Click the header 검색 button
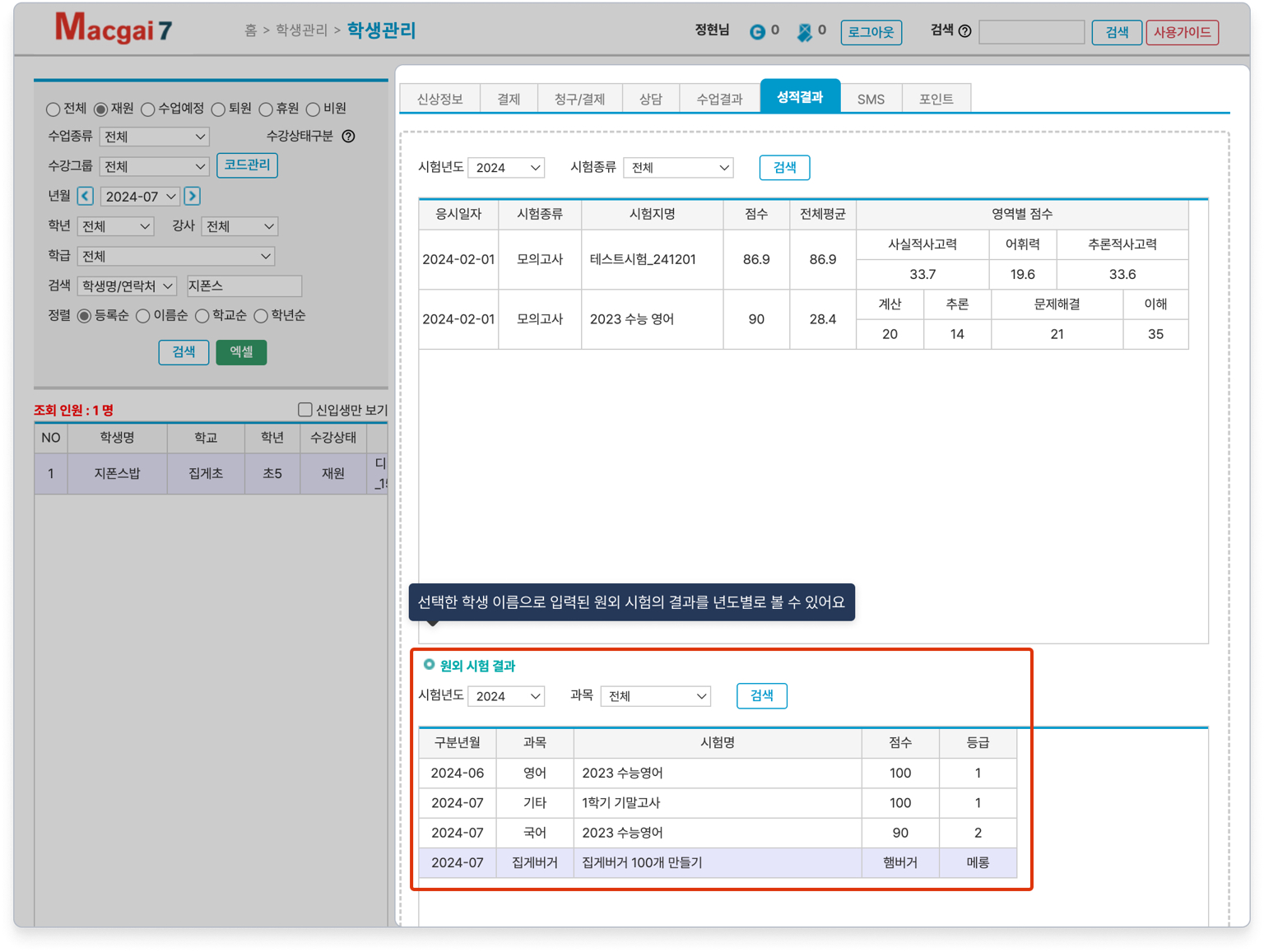1264x952 pixels. click(1117, 32)
